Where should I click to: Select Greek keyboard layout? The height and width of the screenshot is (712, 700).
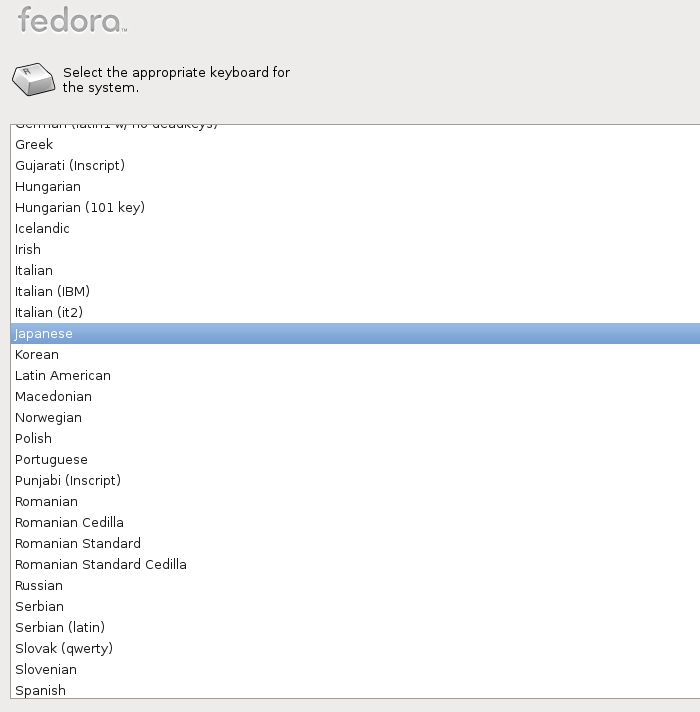355,144
